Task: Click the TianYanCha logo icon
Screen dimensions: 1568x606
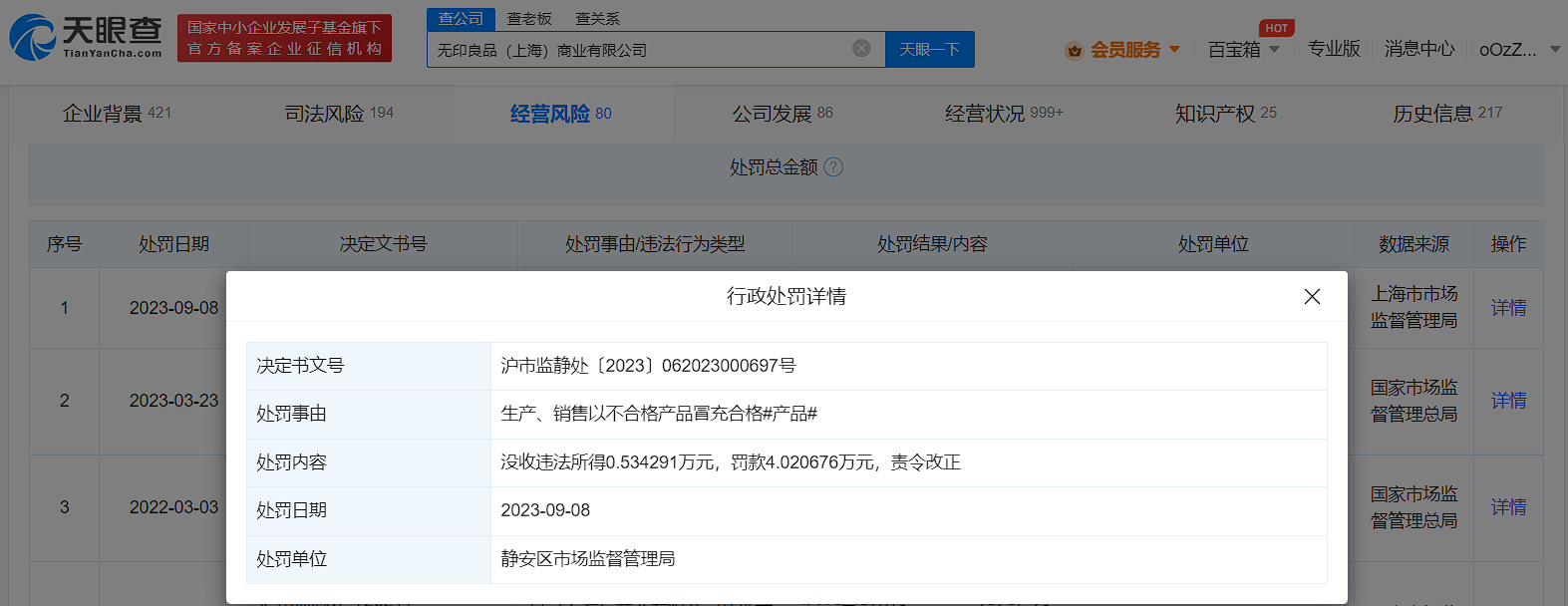Action: pyautogui.click(x=33, y=38)
